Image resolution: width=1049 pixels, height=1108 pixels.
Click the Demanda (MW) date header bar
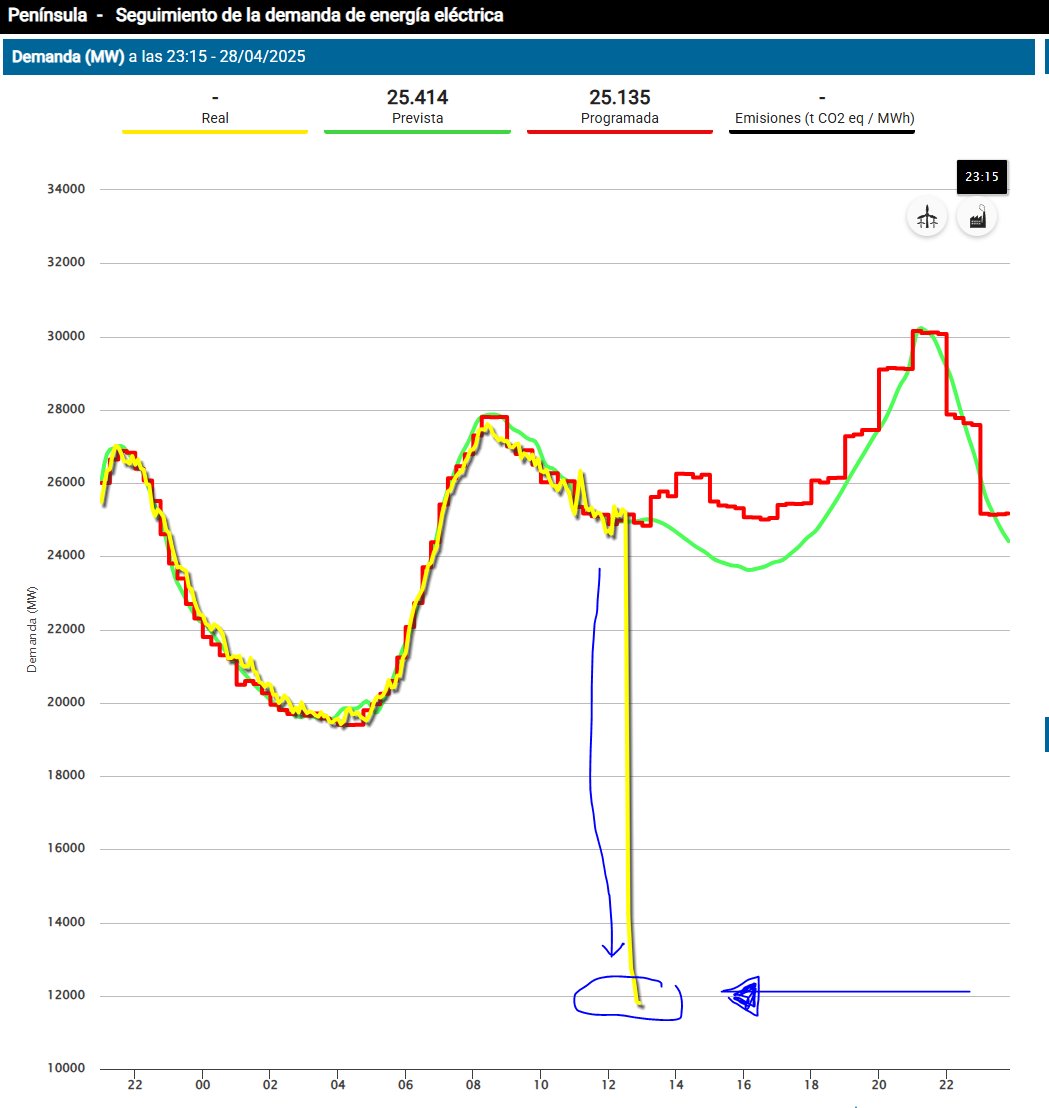click(x=518, y=57)
